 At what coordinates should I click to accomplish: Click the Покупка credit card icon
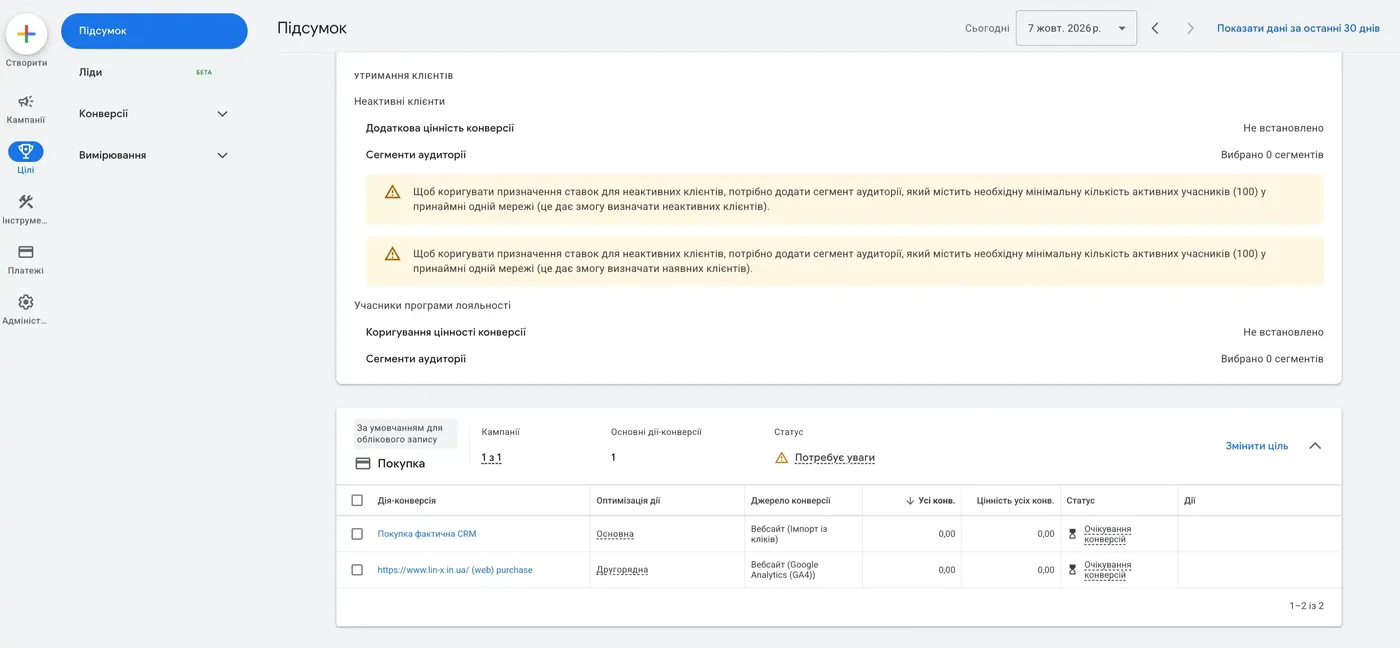[x=363, y=464]
